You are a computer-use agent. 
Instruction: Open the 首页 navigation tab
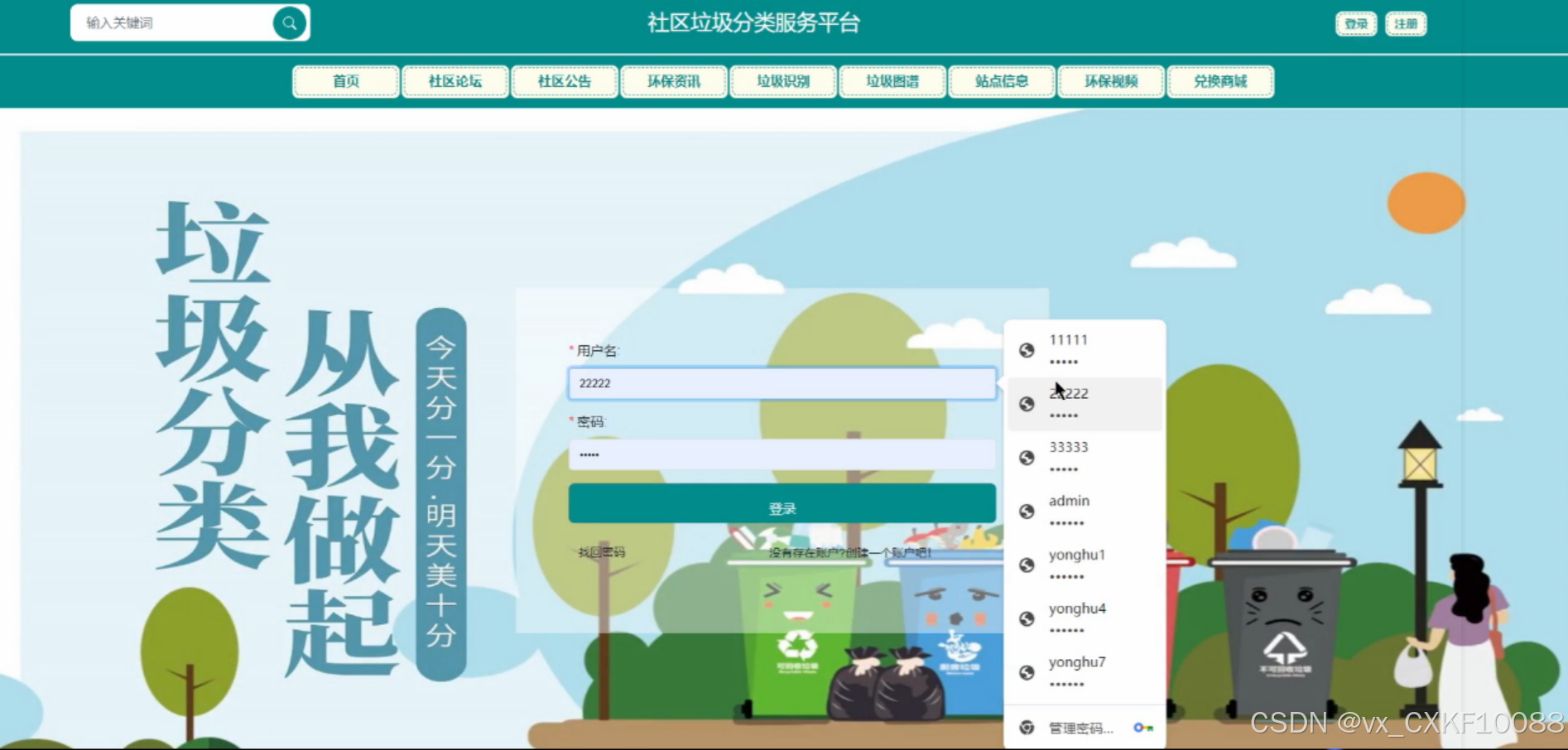coord(346,81)
